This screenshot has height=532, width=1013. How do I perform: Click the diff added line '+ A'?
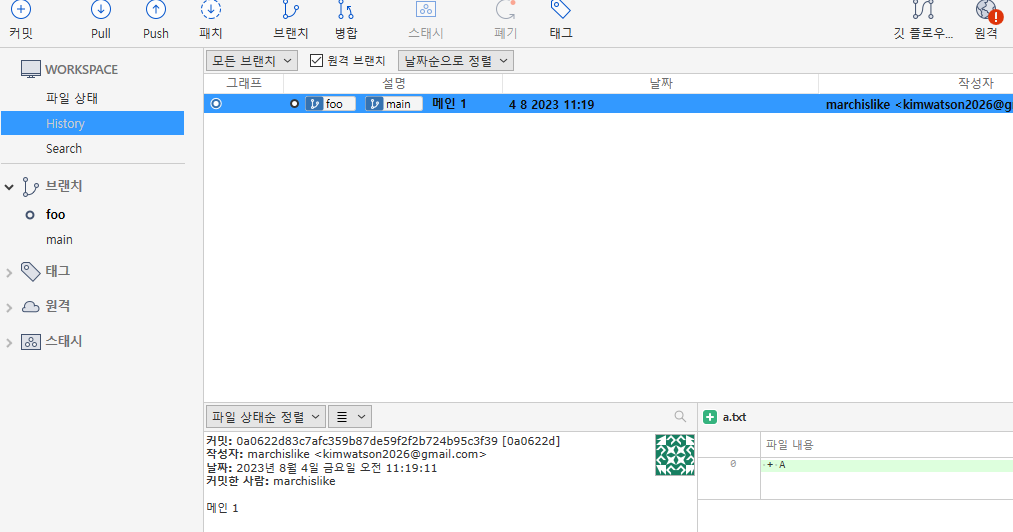(886, 465)
